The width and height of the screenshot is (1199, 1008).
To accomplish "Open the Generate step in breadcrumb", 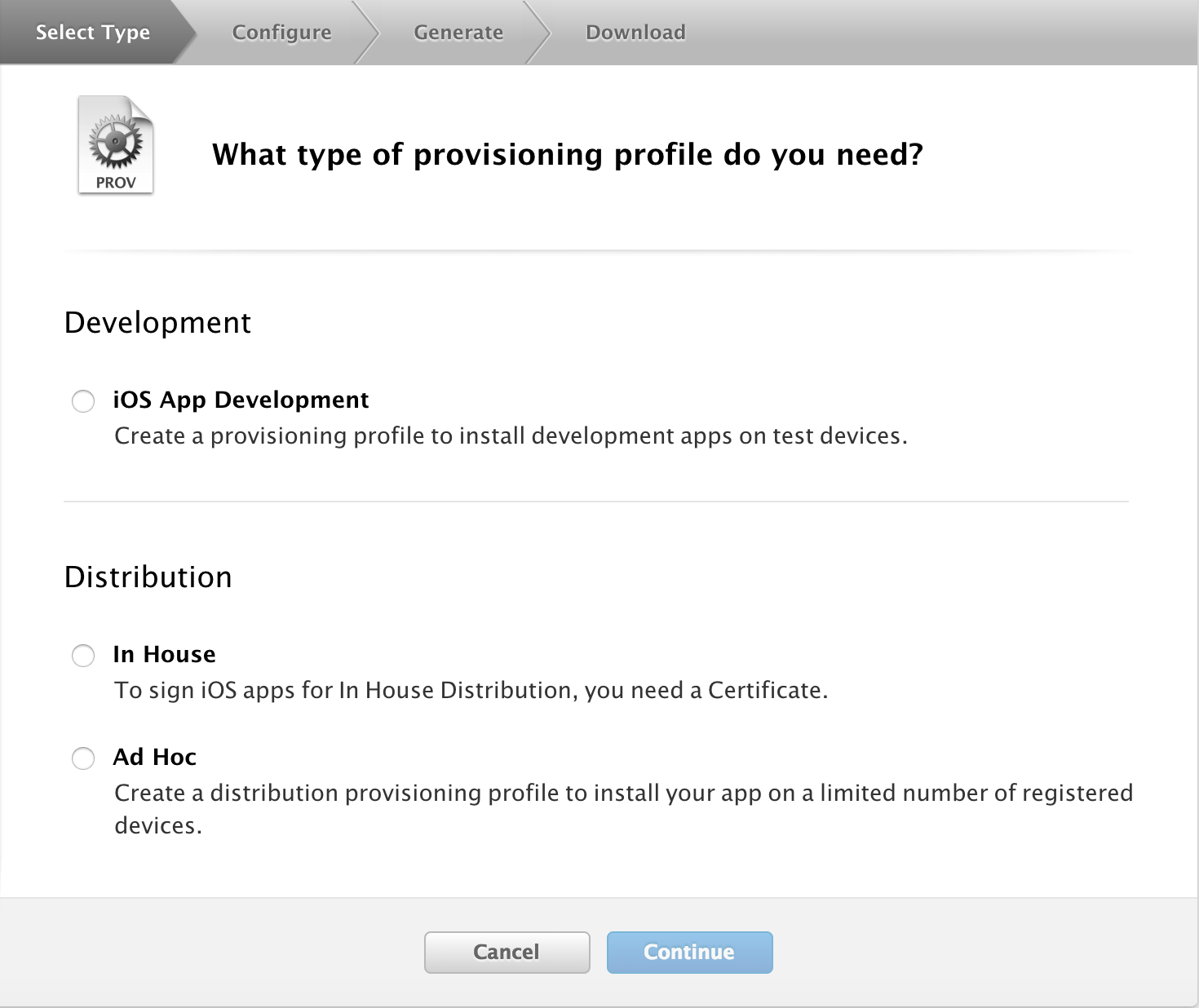I will click(458, 33).
